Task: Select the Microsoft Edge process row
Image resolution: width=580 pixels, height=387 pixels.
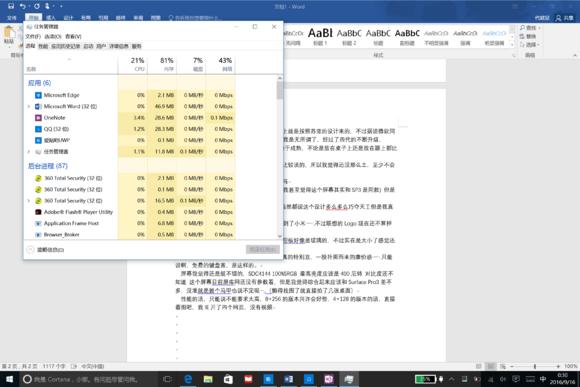Action: pyautogui.click(x=129, y=95)
